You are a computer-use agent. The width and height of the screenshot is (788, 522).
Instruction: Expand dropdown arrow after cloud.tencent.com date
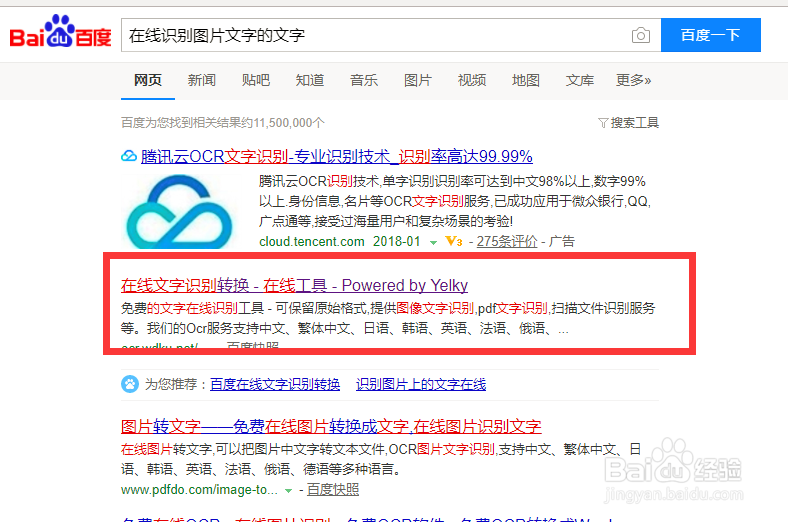point(433,243)
